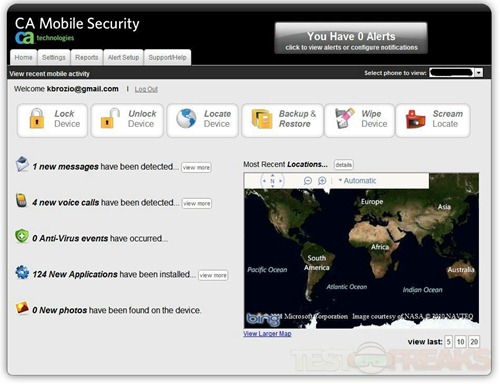Click Australia on the world map
The image size is (500, 384).
(461, 269)
